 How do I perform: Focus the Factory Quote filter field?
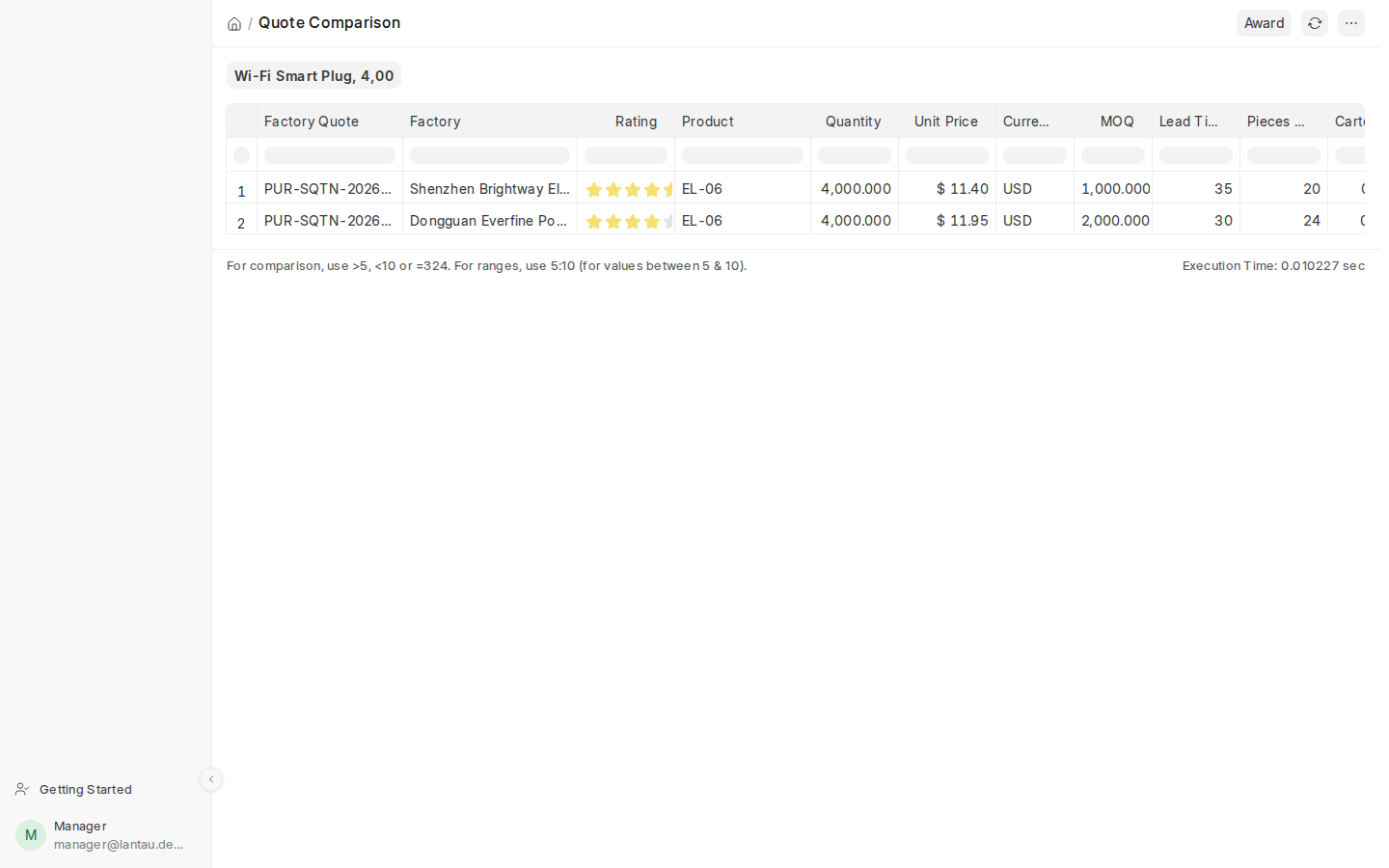click(x=330, y=155)
